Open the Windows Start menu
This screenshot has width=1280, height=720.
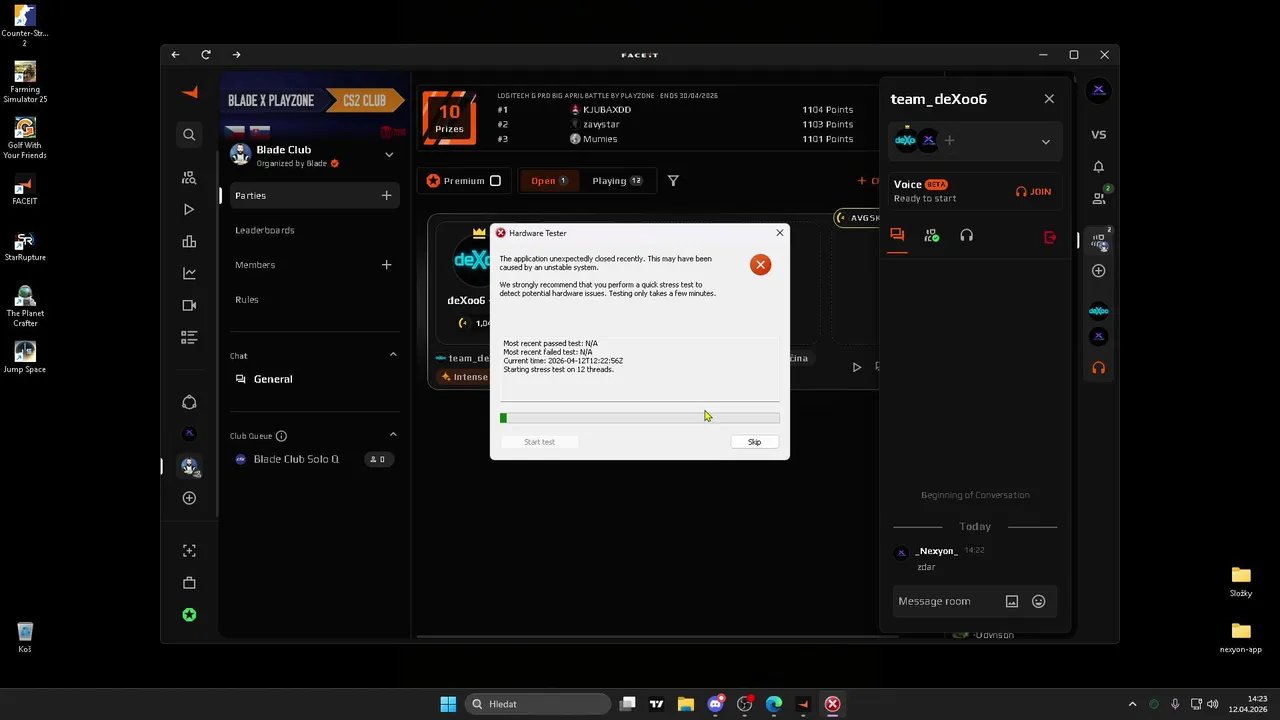pyautogui.click(x=448, y=704)
